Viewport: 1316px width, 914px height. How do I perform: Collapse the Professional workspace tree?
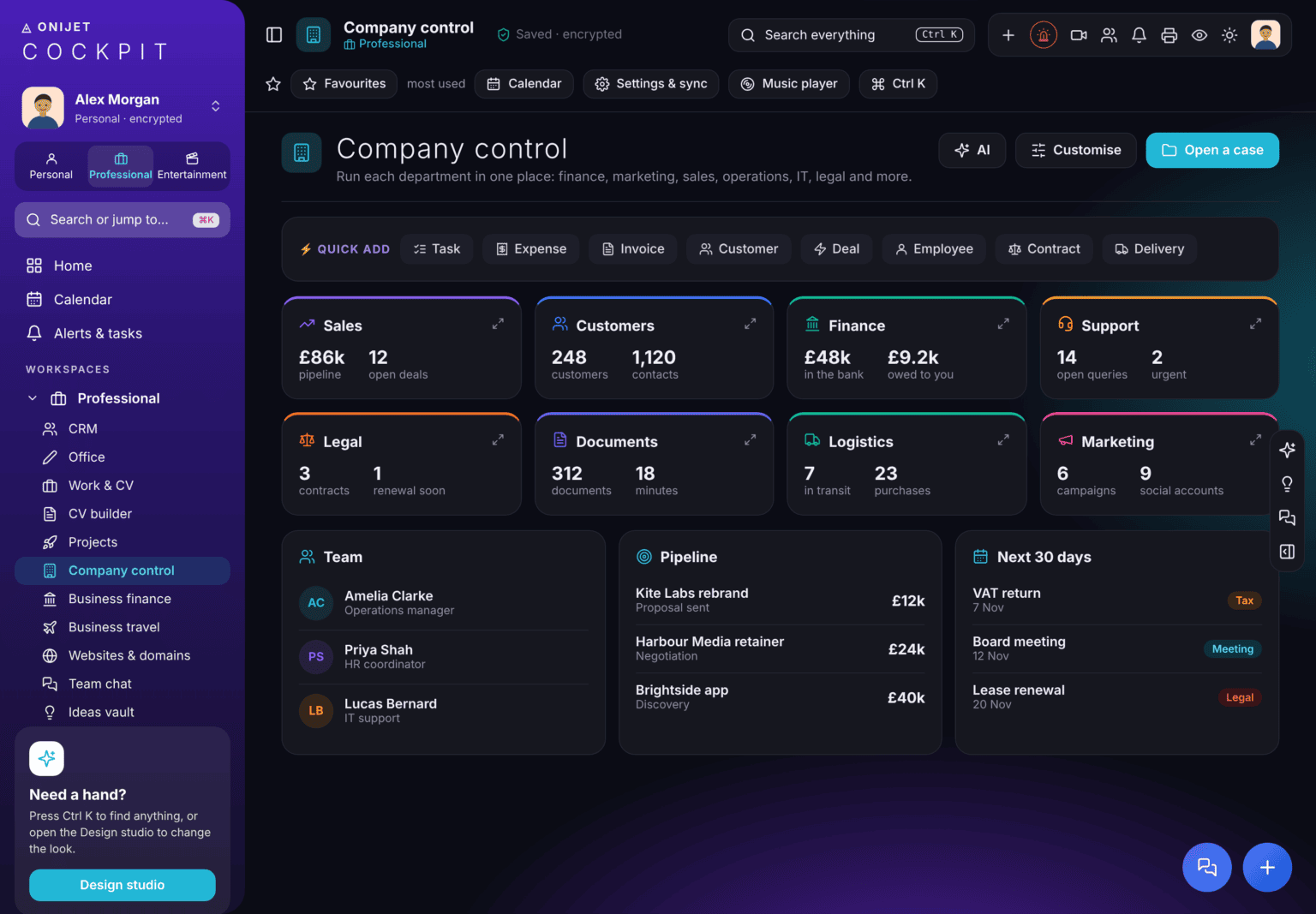[33, 398]
